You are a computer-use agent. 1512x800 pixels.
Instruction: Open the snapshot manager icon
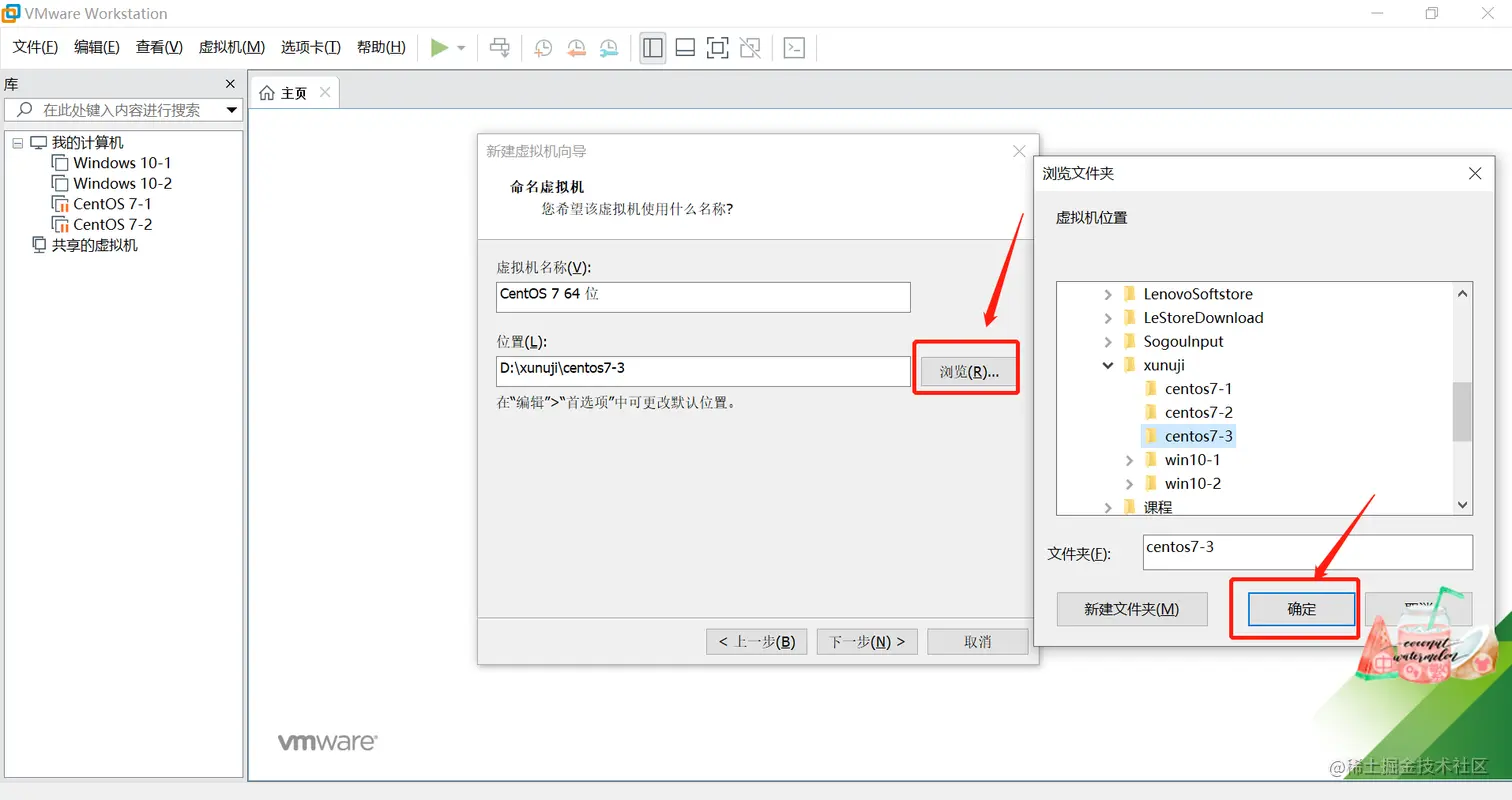click(609, 47)
